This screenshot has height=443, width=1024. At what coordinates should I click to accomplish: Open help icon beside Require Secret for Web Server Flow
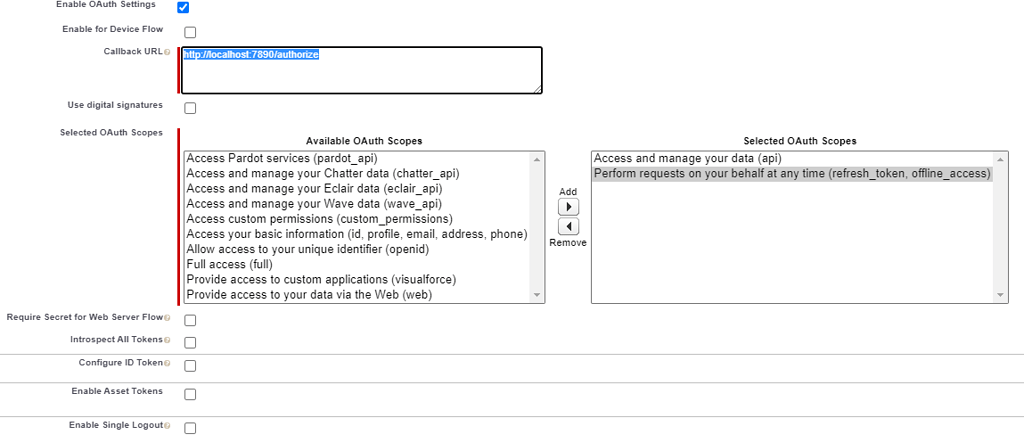167,318
